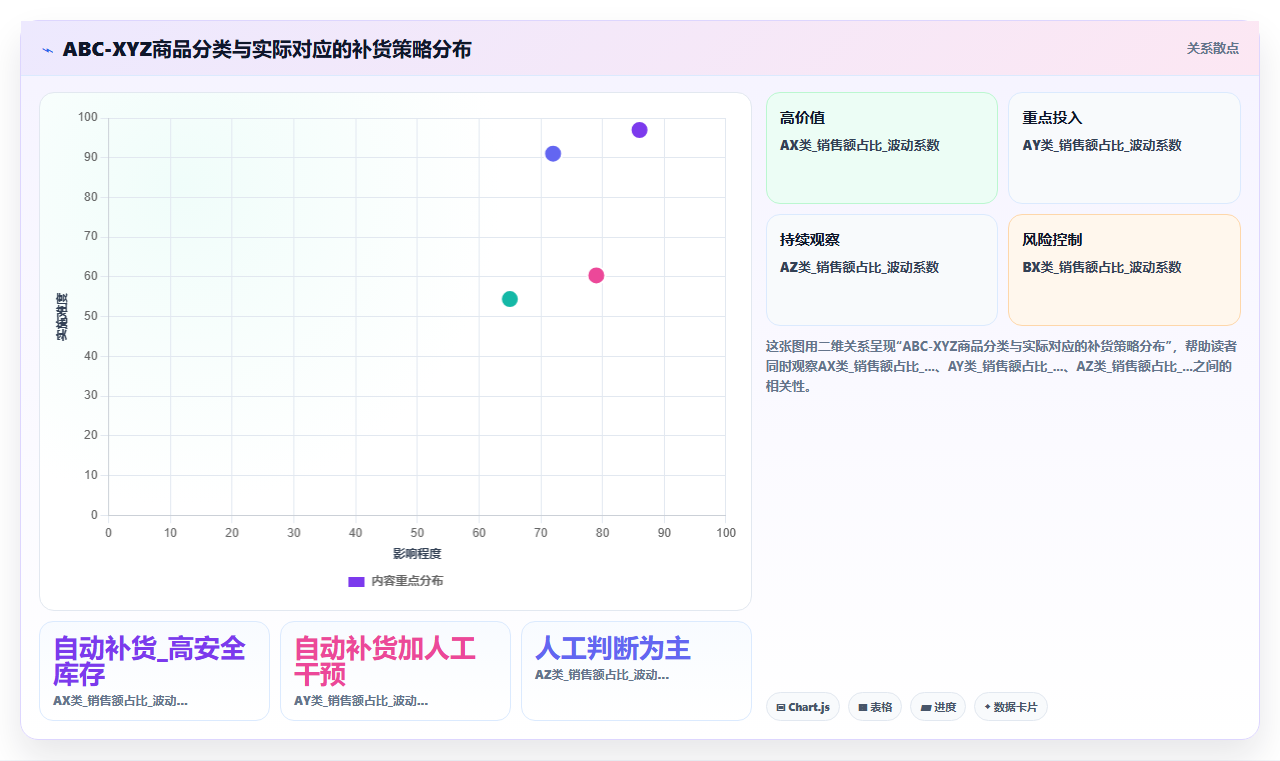The height and width of the screenshot is (761, 1280).
Task: Select the blue-violet scatter point near 72
Action: [553, 154]
